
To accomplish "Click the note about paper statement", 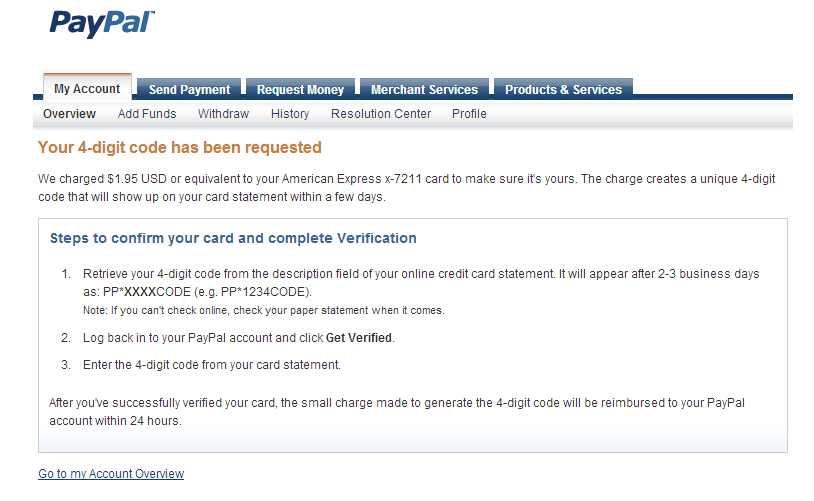I will (264, 310).
